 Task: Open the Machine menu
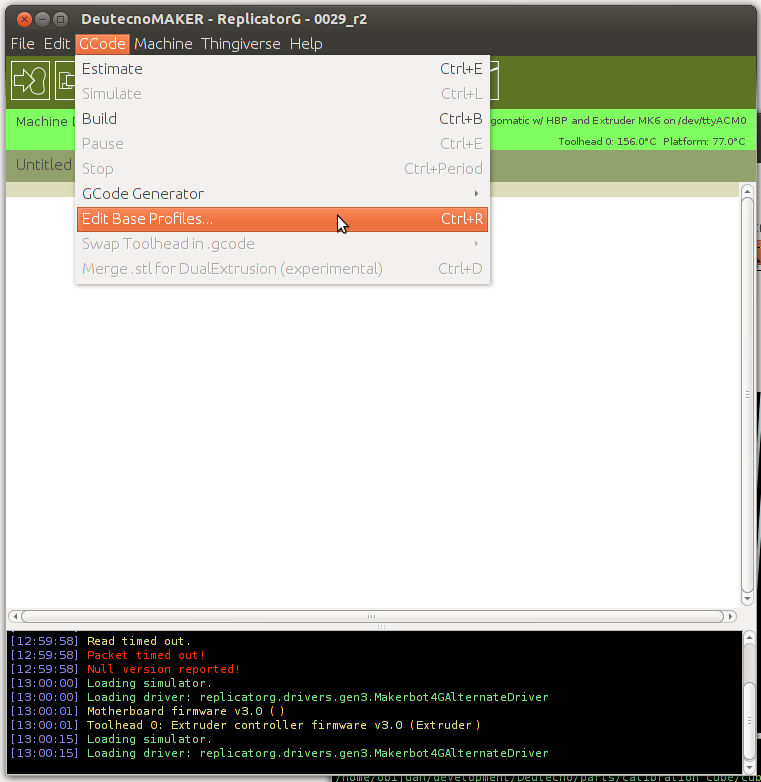click(x=163, y=44)
